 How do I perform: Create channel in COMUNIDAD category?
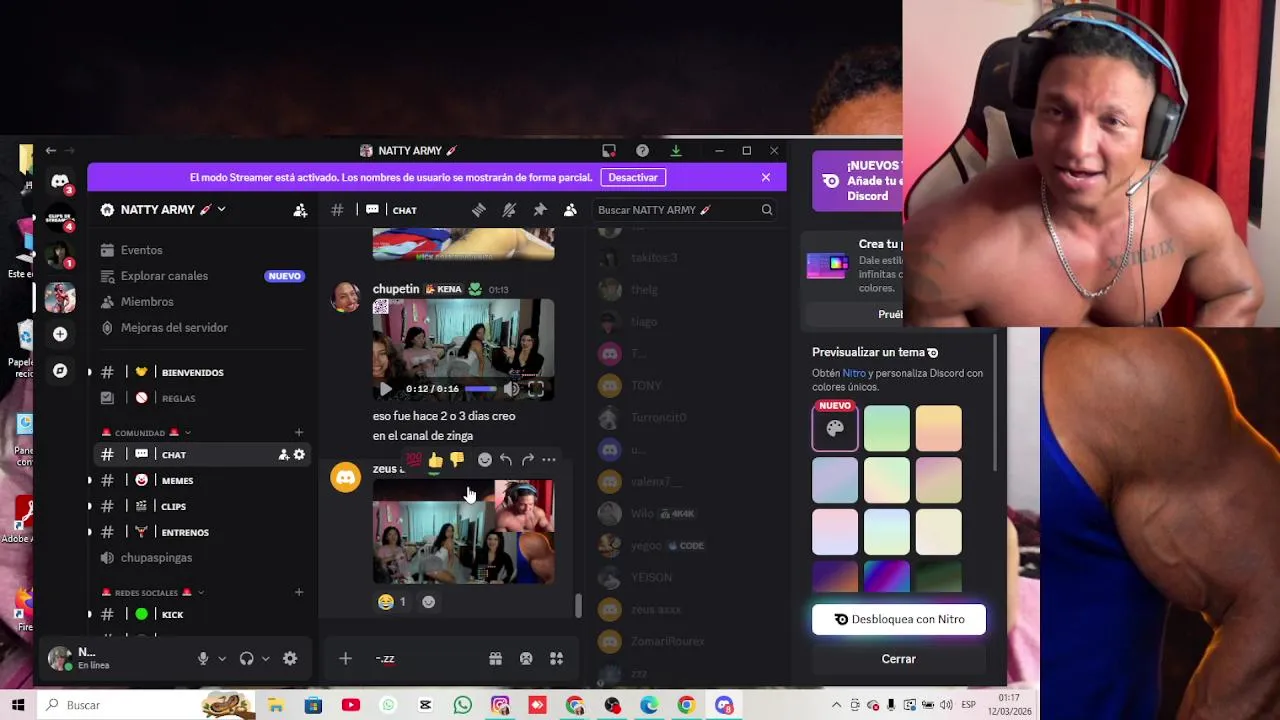(299, 433)
